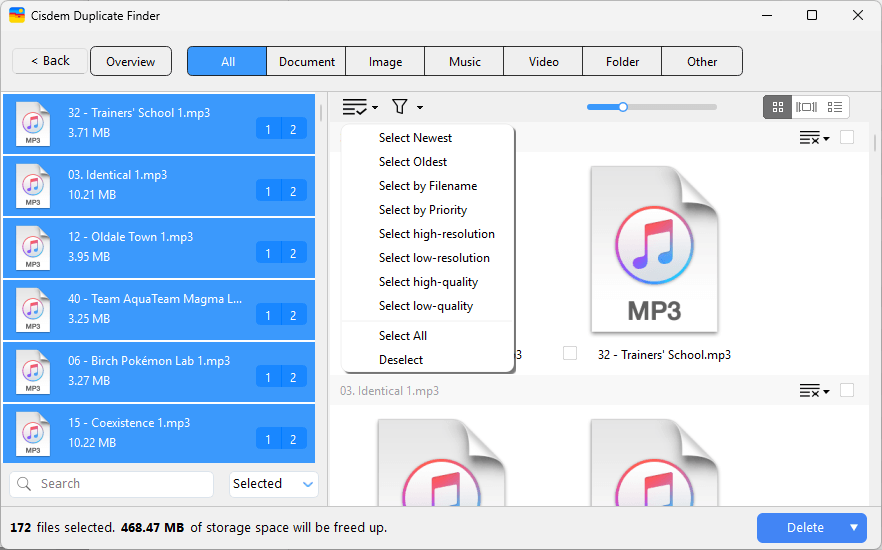Choose Select by Filename

(428, 186)
